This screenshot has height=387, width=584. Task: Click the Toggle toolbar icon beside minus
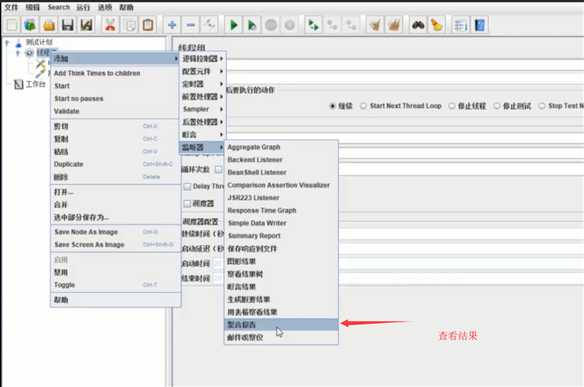pyautogui.click(x=210, y=25)
